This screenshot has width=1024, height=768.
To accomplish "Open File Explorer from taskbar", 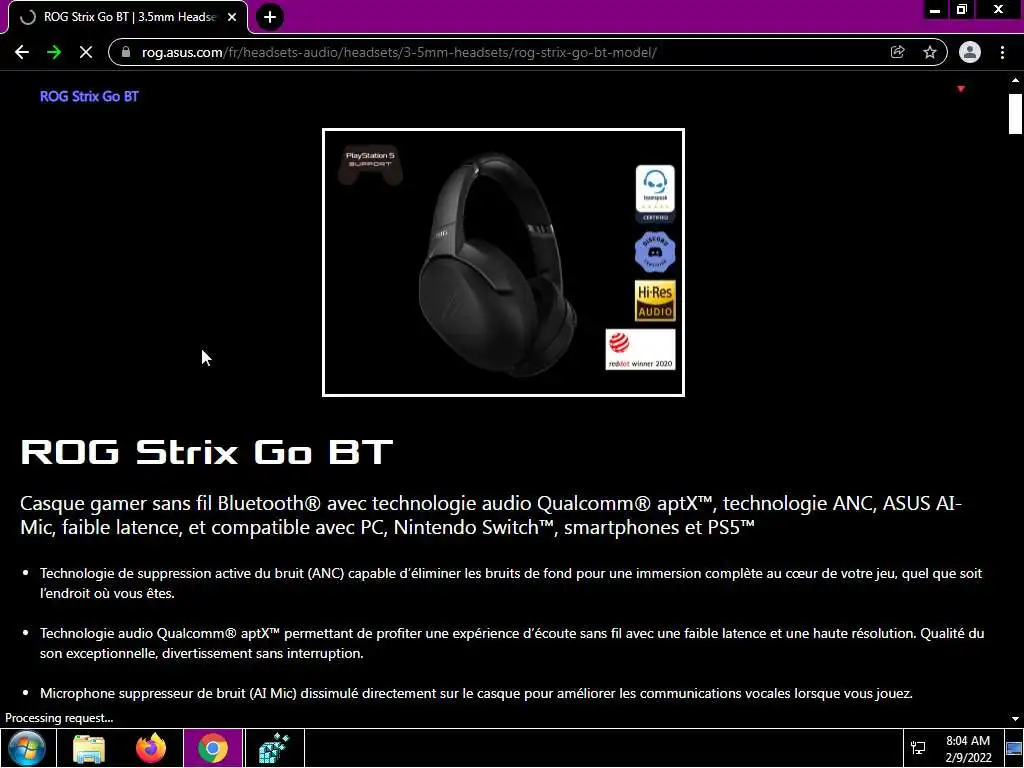I will [89, 748].
